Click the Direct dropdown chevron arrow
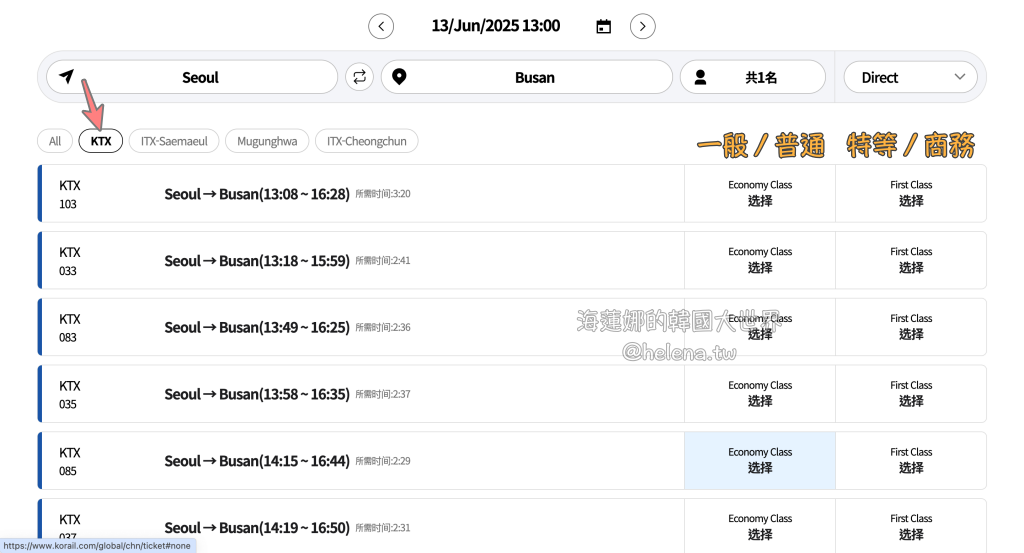This screenshot has height=553, width=1024. [x=959, y=76]
